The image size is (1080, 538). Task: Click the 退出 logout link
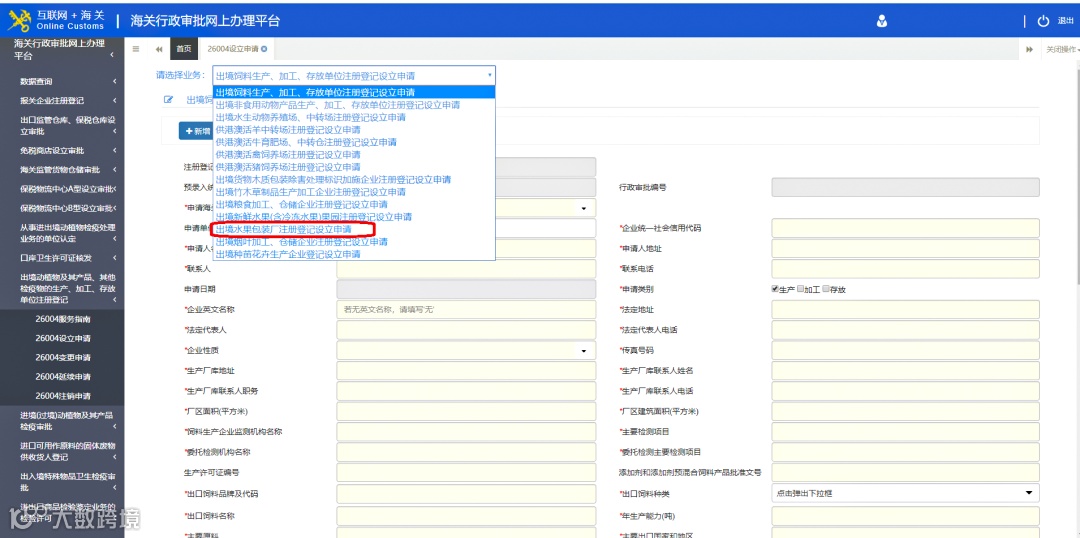tap(1065, 21)
